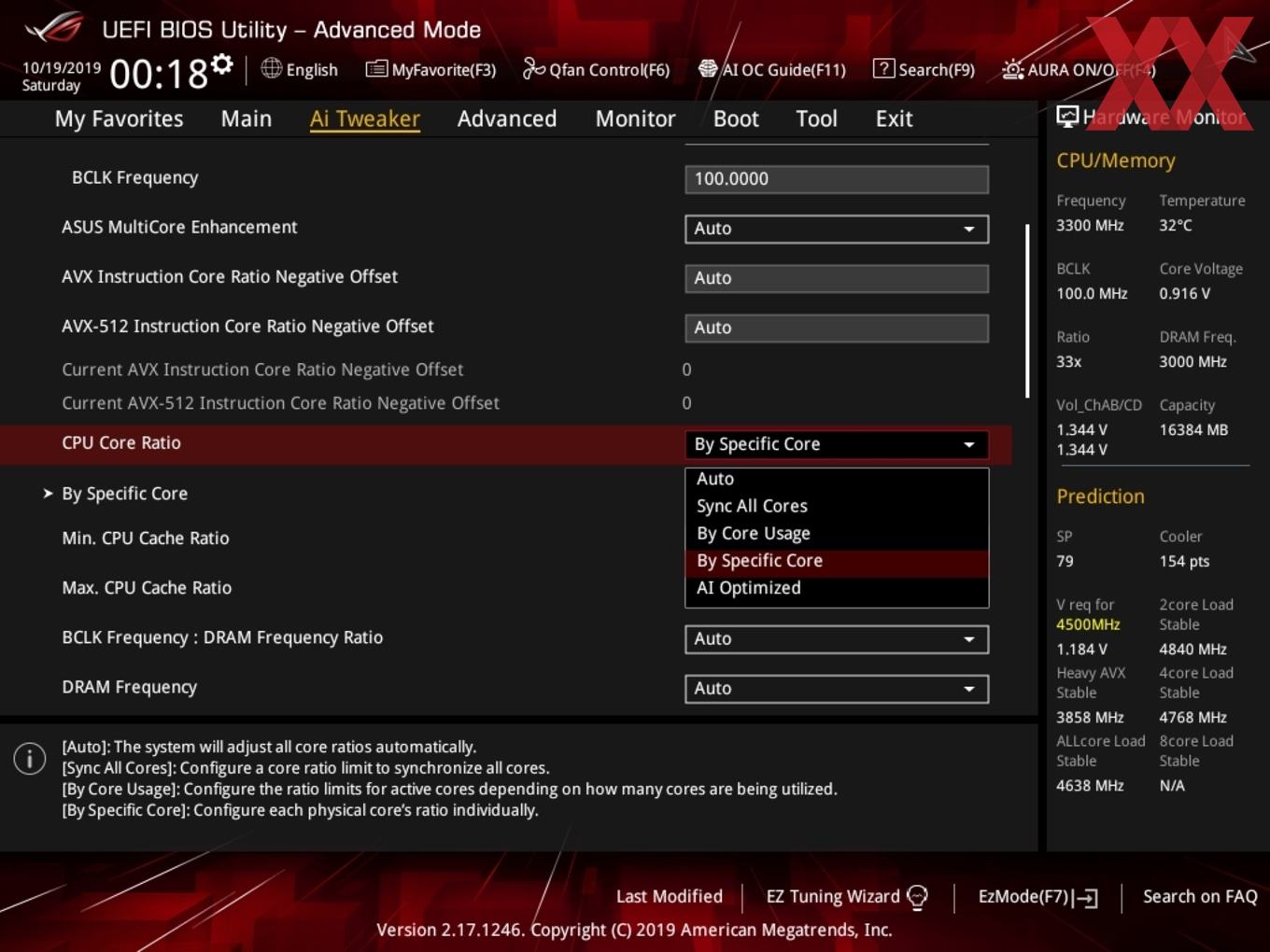Open Qfan Control(F6)
The width and height of the screenshot is (1270, 952).
tap(596, 70)
